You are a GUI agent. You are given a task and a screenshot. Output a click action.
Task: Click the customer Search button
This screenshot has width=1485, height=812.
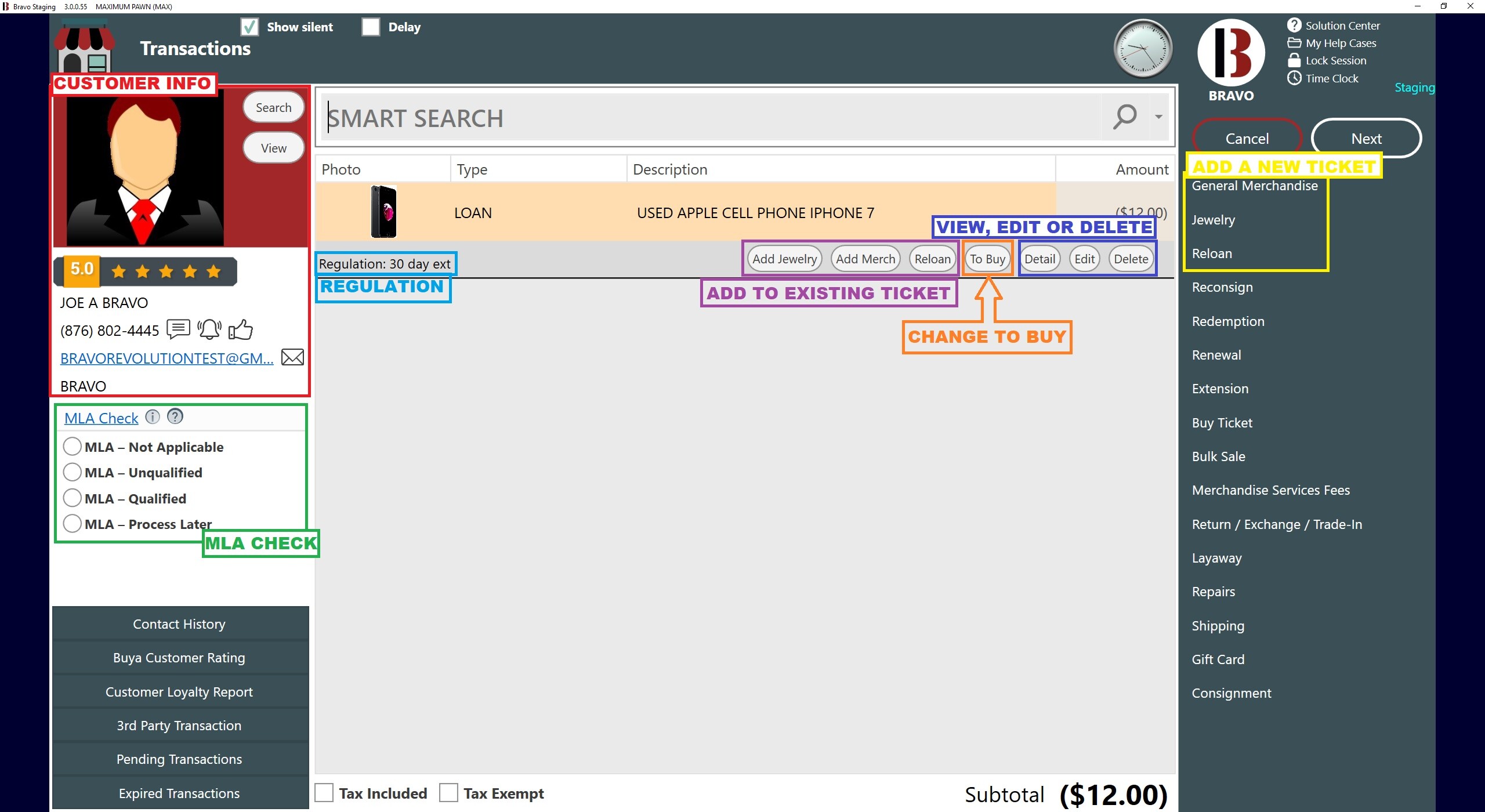[274, 107]
